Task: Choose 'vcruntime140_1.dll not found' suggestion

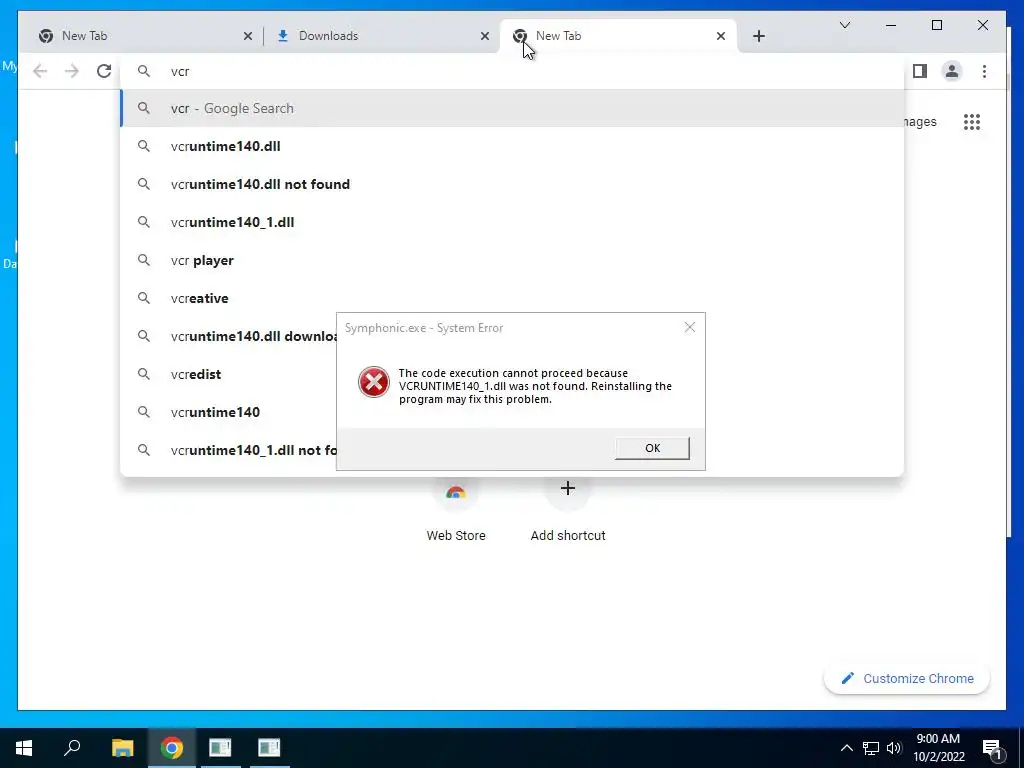Action: tap(229, 450)
